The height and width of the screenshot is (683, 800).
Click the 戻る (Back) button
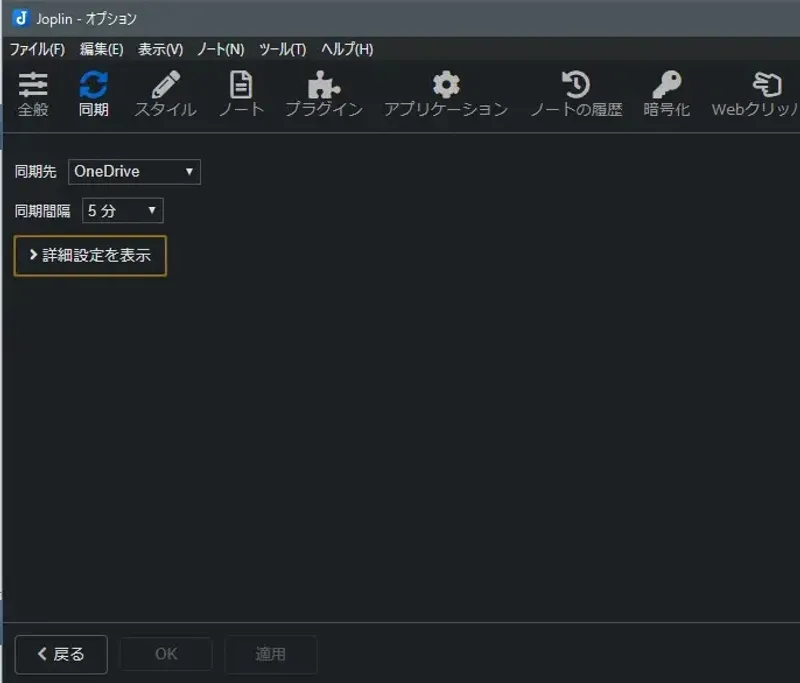(60, 654)
